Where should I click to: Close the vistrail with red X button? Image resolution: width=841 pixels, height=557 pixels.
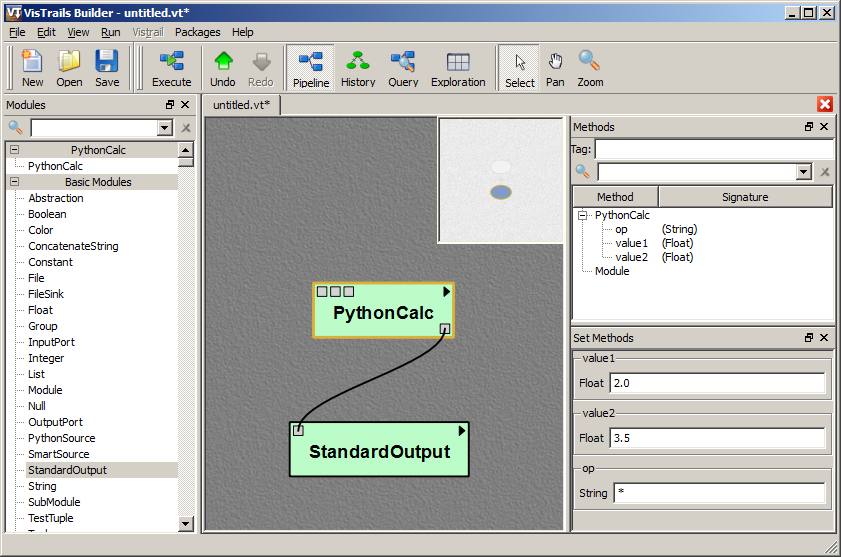[825, 104]
